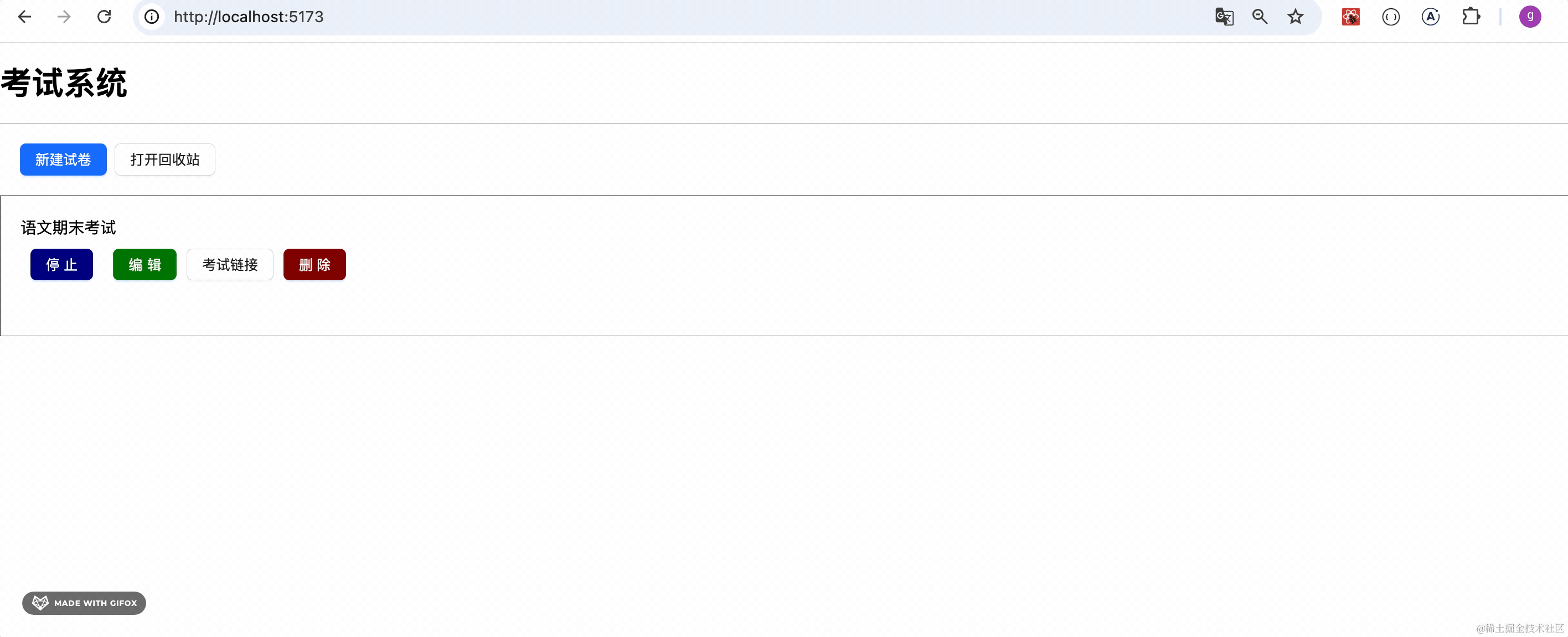Click the 新建试卷 button
This screenshot has width=1568, height=637.
tap(63, 160)
